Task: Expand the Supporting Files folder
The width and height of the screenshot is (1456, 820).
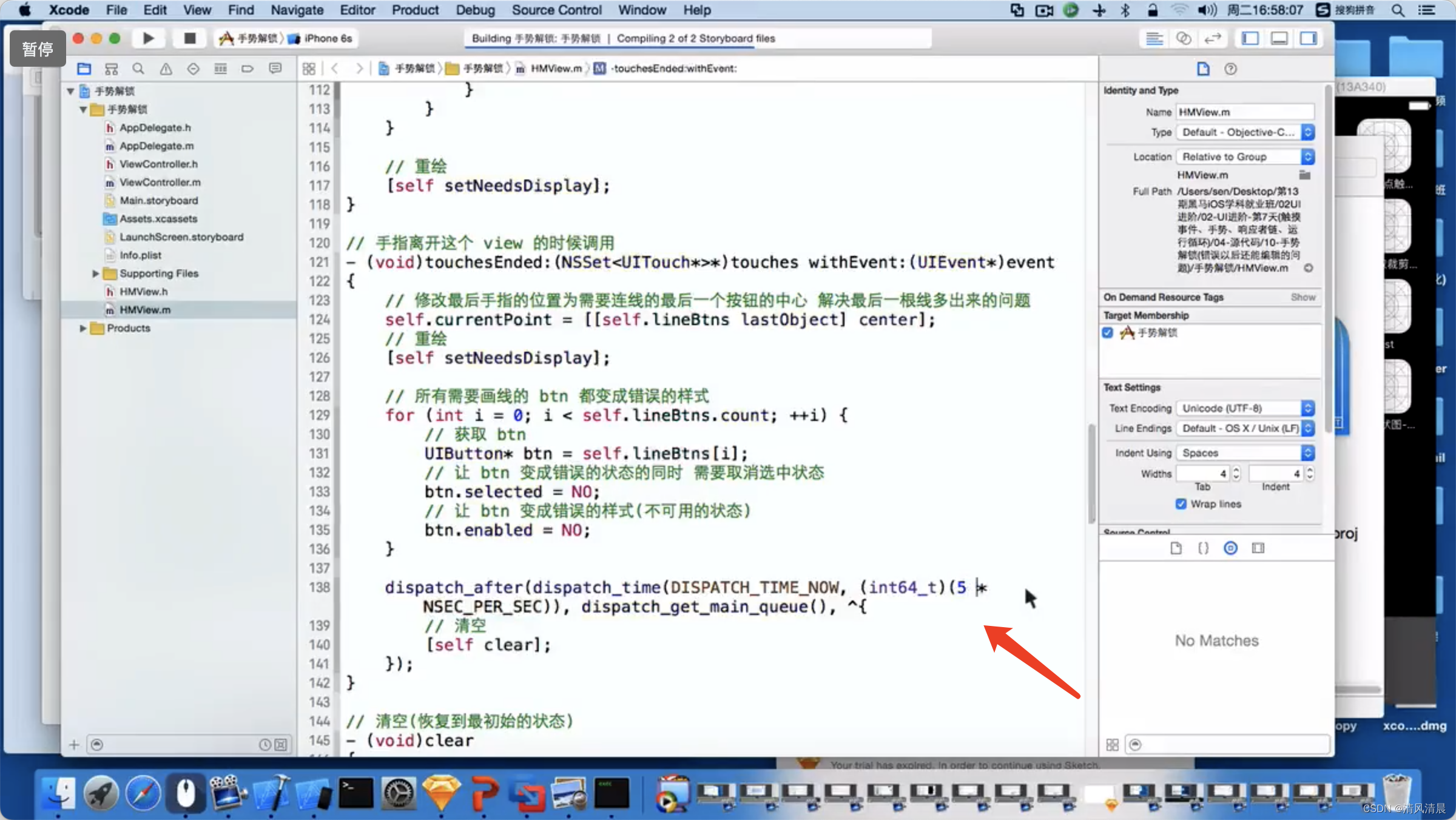Action: tap(95, 274)
